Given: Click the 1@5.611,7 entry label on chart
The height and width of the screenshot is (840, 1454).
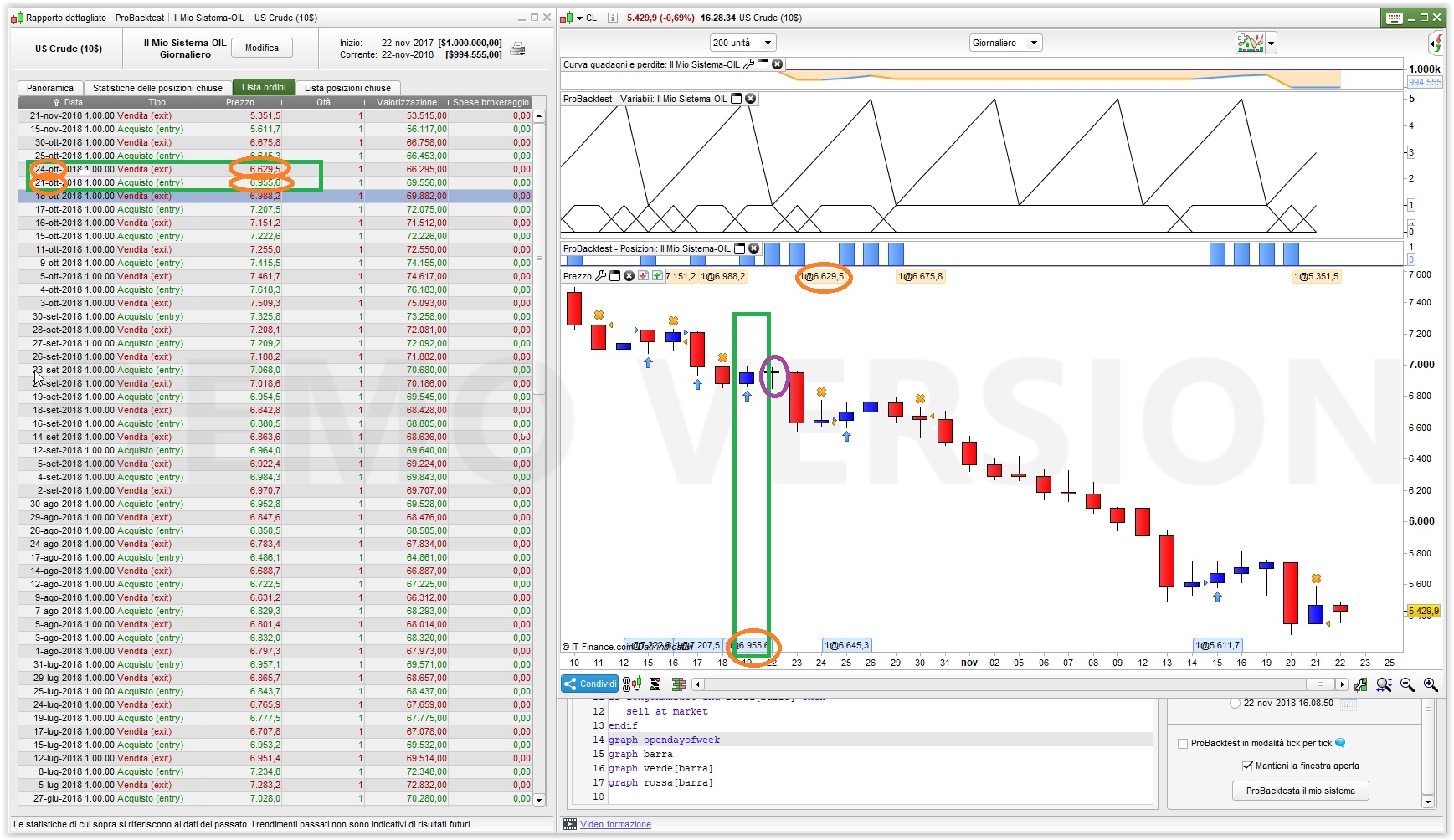Looking at the screenshot, I should [1218, 645].
